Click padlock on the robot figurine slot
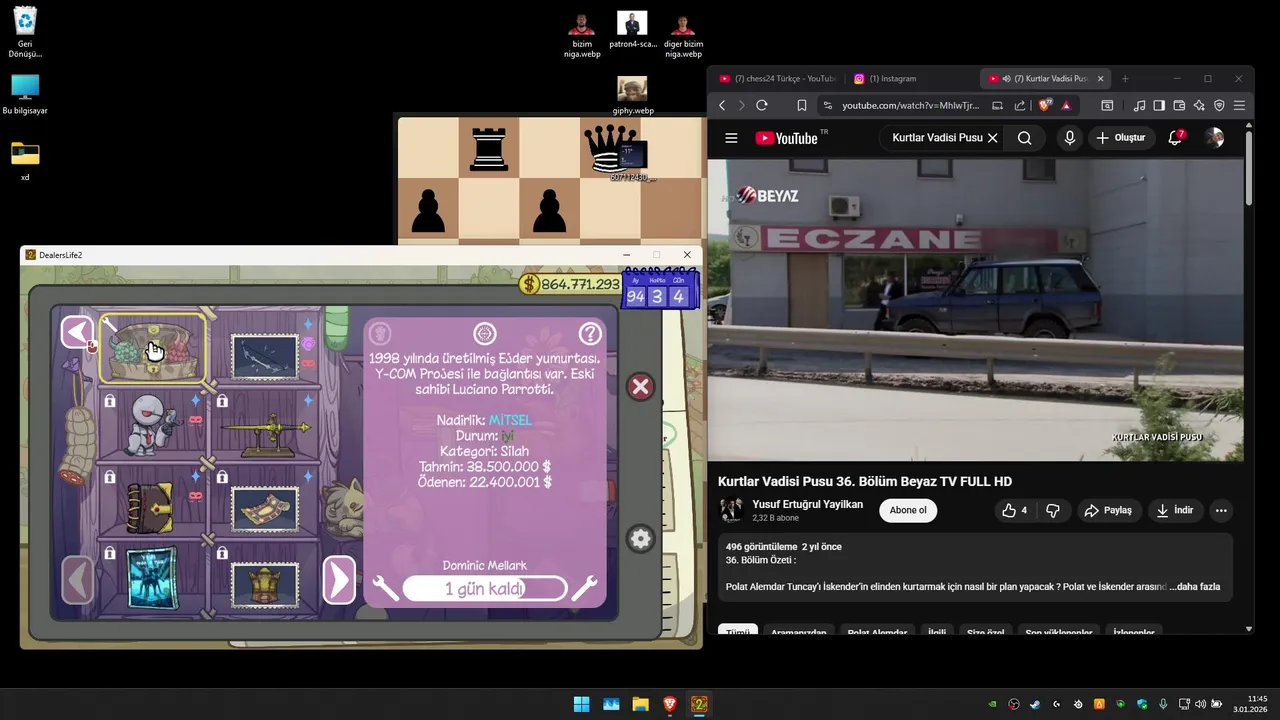1280x720 pixels. pyautogui.click(x=110, y=400)
